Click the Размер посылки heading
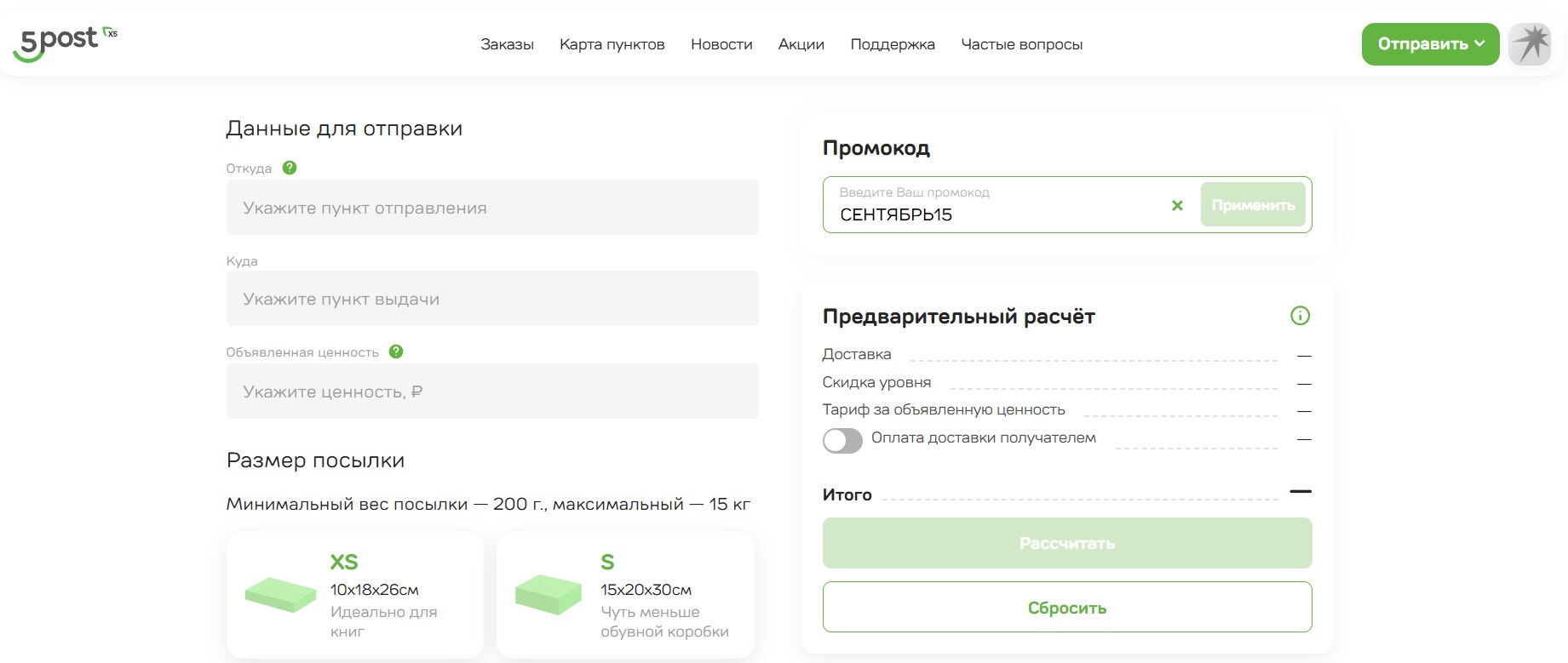This screenshot has height=663, width=1568. pyautogui.click(x=315, y=460)
